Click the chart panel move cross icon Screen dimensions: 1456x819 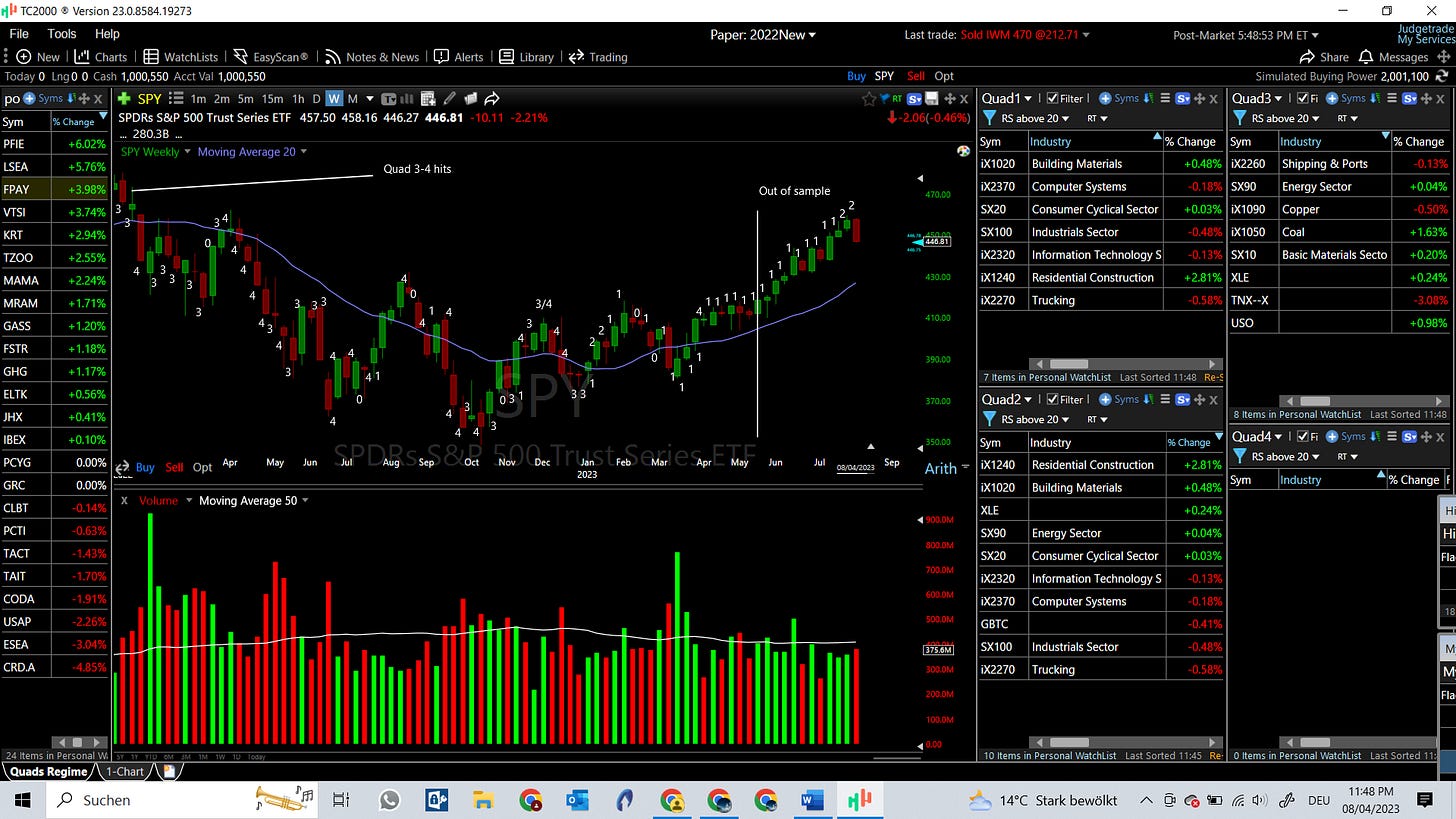click(x=949, y=98)
